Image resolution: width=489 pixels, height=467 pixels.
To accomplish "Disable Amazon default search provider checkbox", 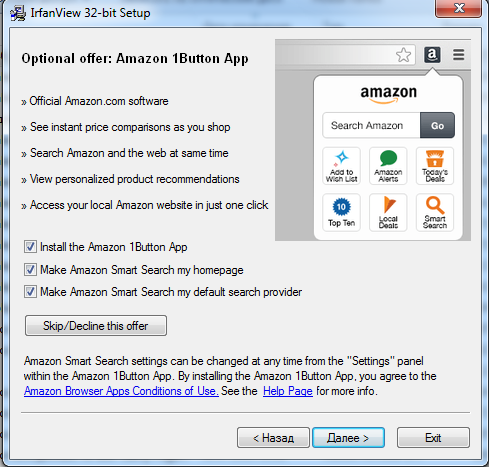I will point(30,292).
